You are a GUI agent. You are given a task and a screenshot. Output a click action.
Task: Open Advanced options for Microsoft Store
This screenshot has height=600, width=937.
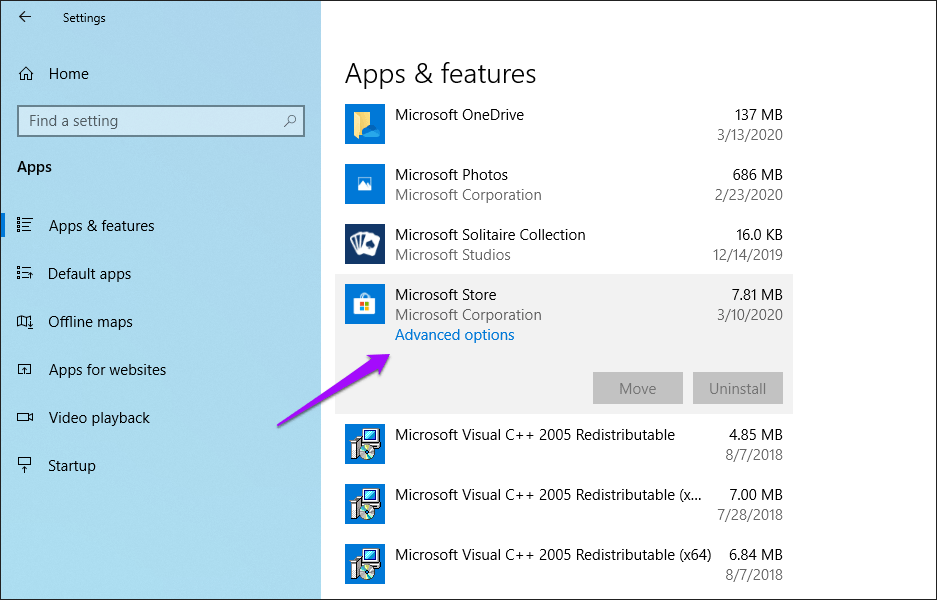click(x=454, y=335)
